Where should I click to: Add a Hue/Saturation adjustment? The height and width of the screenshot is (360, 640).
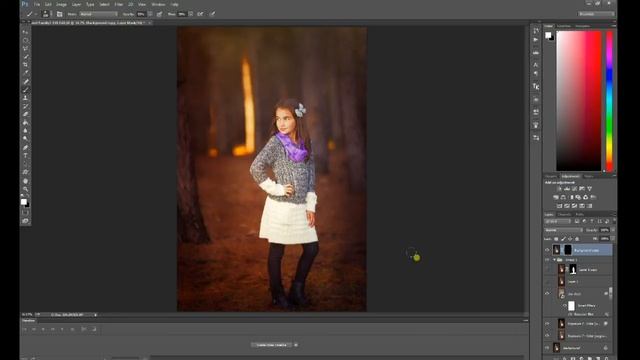pos(556,197)
